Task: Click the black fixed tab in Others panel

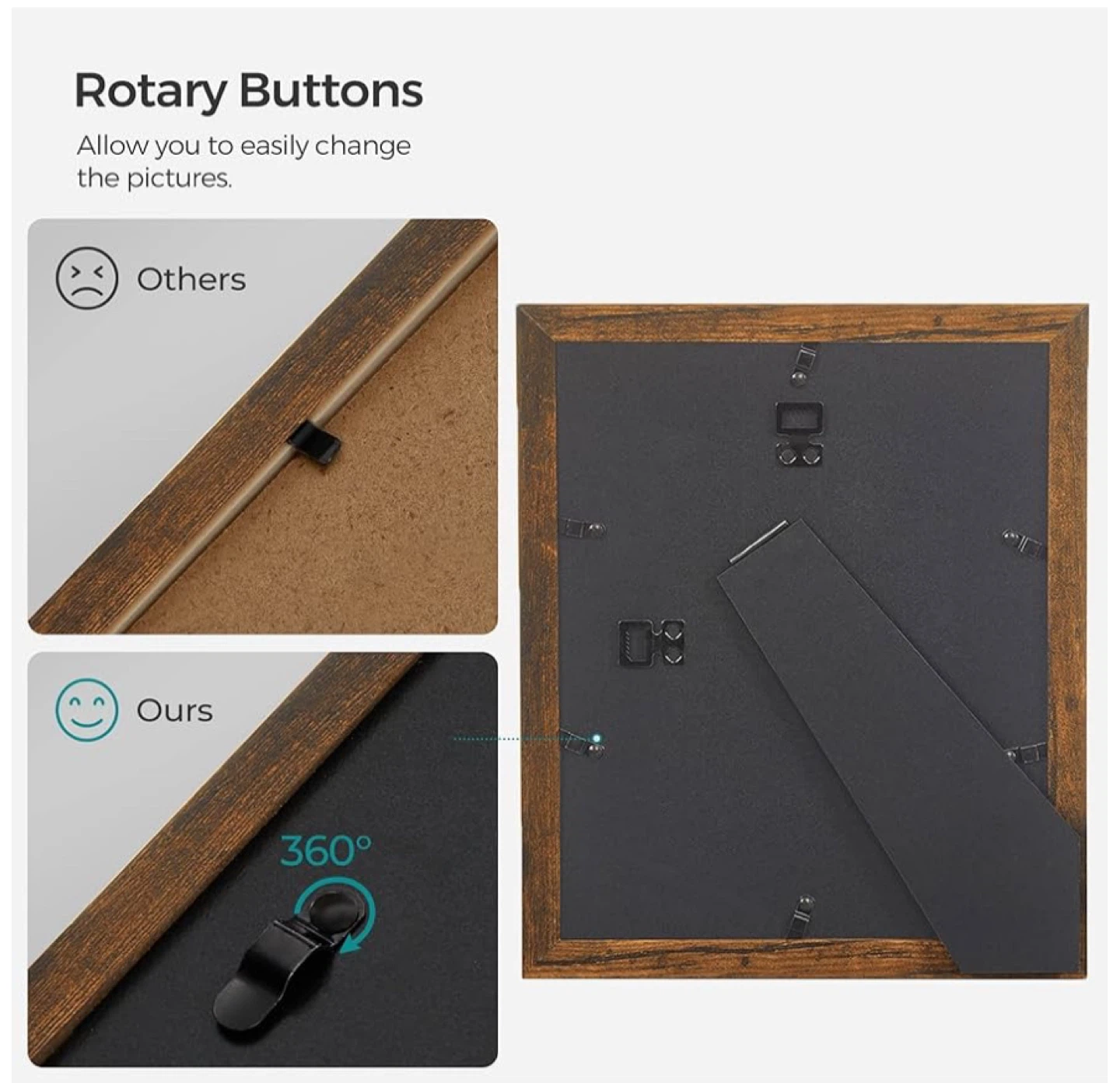Action: [314, 442]
